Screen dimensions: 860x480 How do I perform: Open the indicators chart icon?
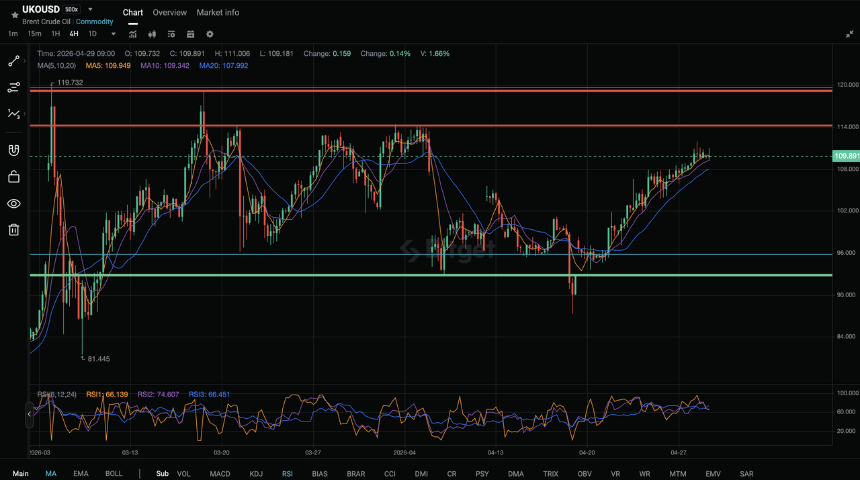[x=133, y=34]
